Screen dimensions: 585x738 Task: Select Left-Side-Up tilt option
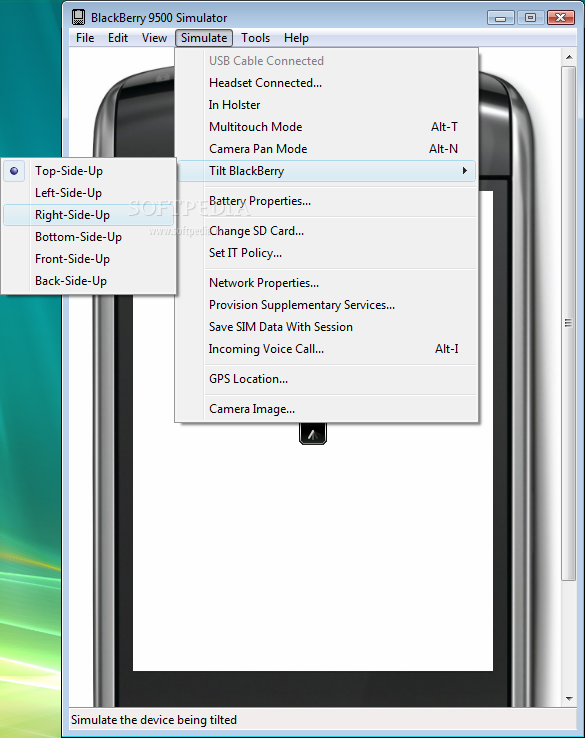[88, 193]
